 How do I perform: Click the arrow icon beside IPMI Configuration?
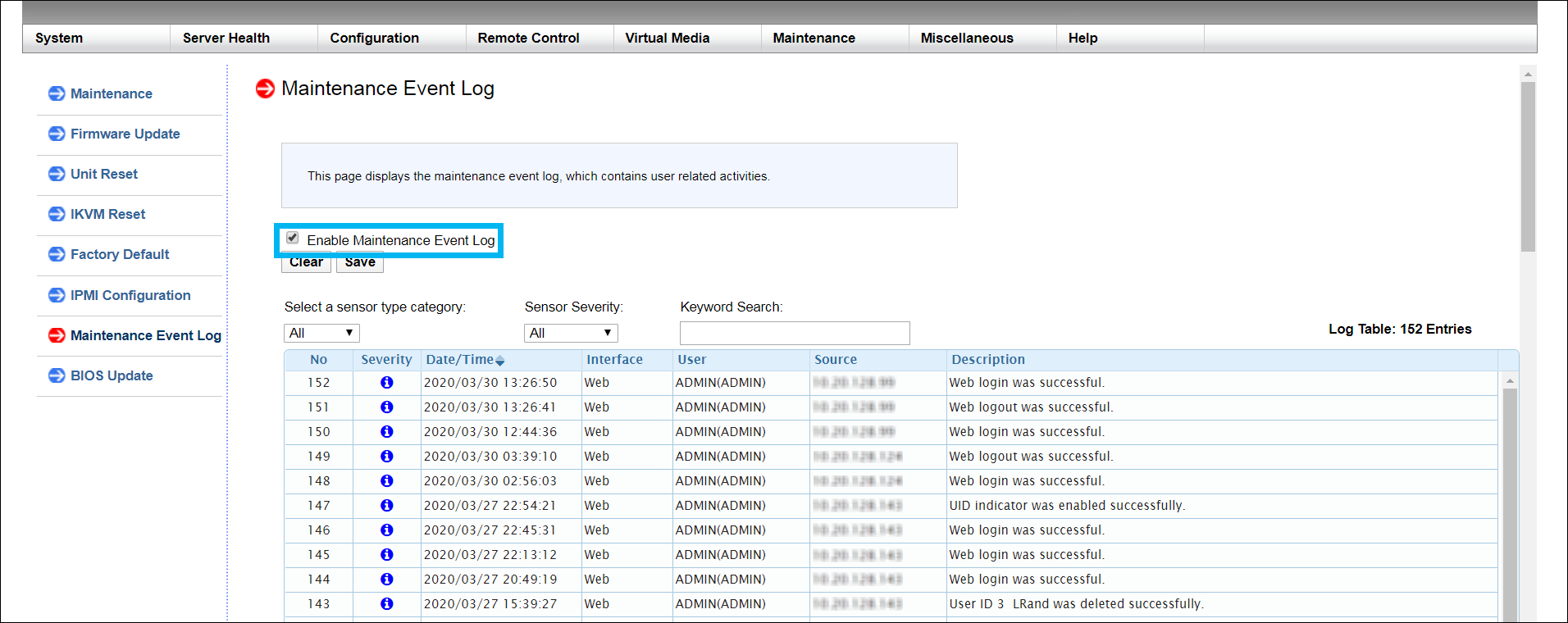coord(57,295)
